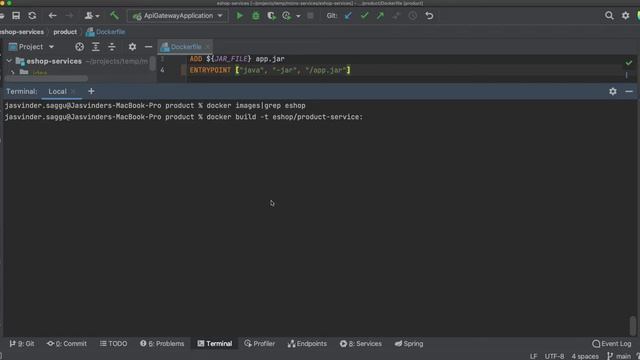The image size is (640, 360).
Task: Open the 0: Commit tool window
Action: pyautogui.click(x=67, y=344)
